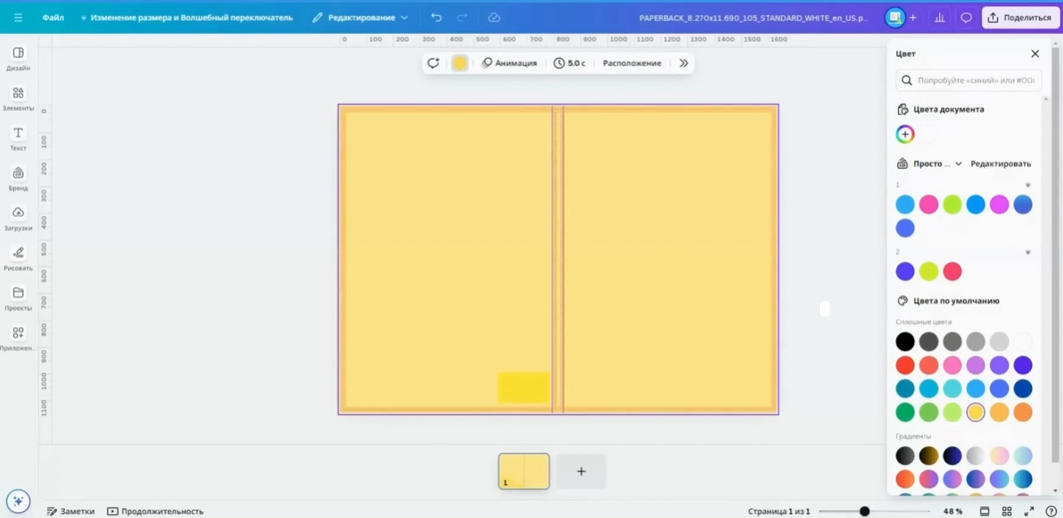The height and width of the screenshot is (518, 1063).
Task: Open Продолжительность duration panel
Action: pos(155,511)
